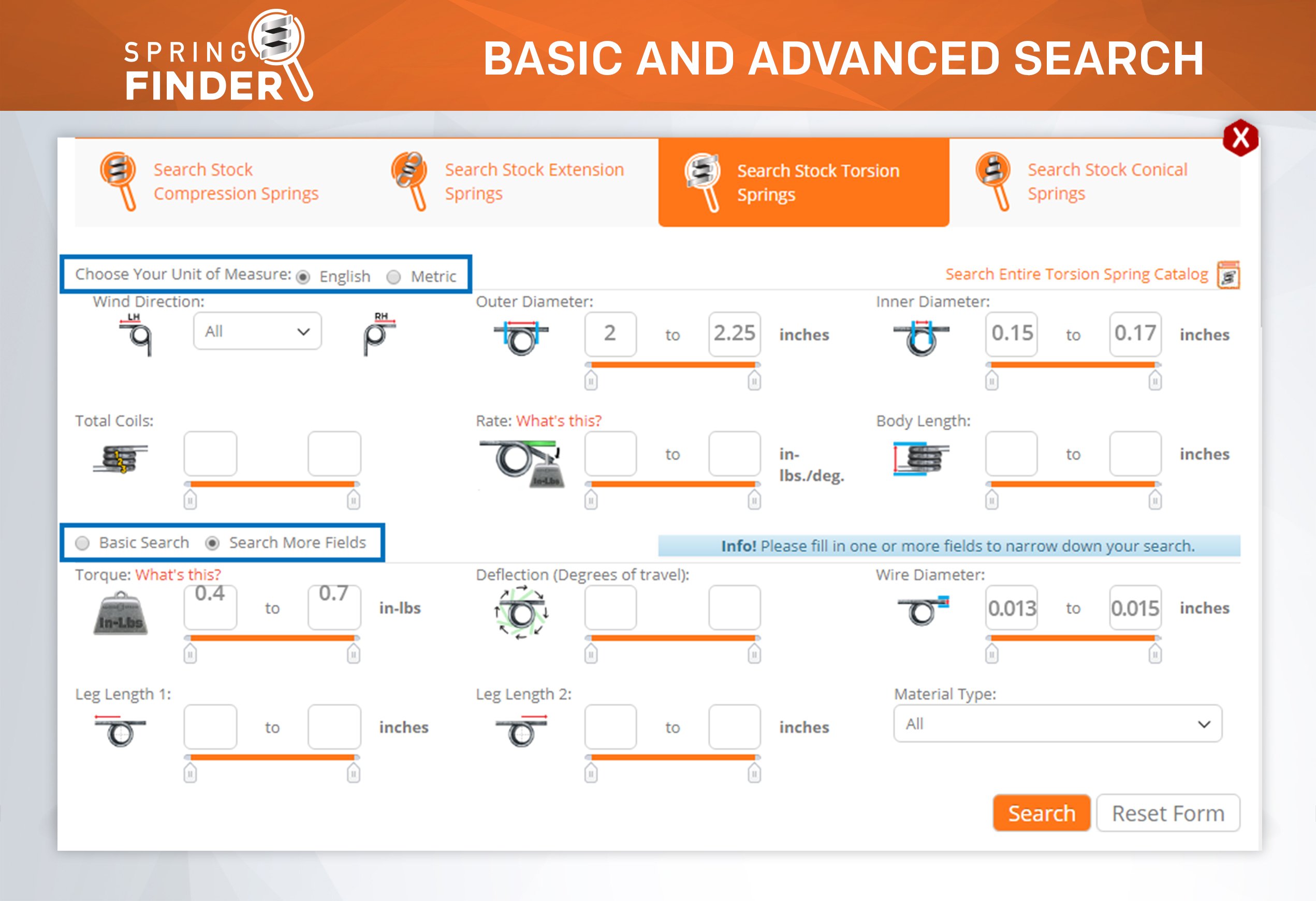1316x901 pixels.
Task: Expand the Material Type dropdown
Action: (1057, 724)
